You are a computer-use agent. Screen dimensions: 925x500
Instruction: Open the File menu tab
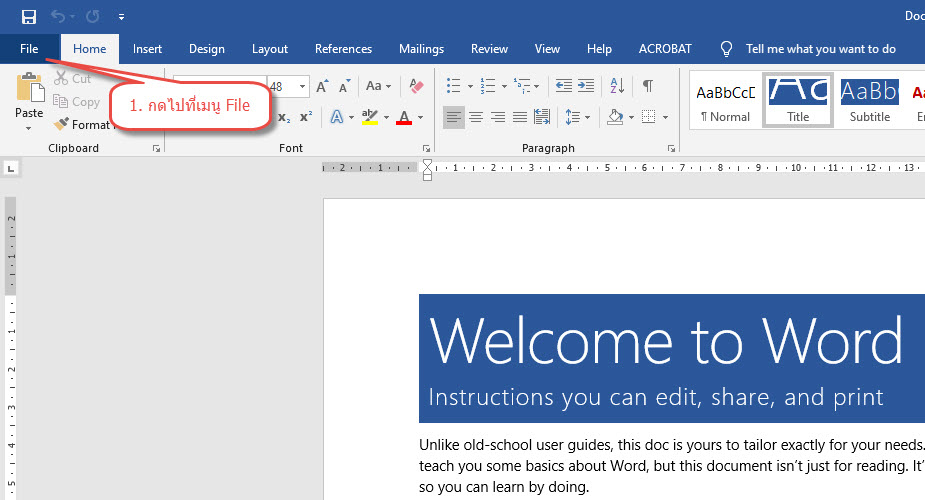pos(29,49)
